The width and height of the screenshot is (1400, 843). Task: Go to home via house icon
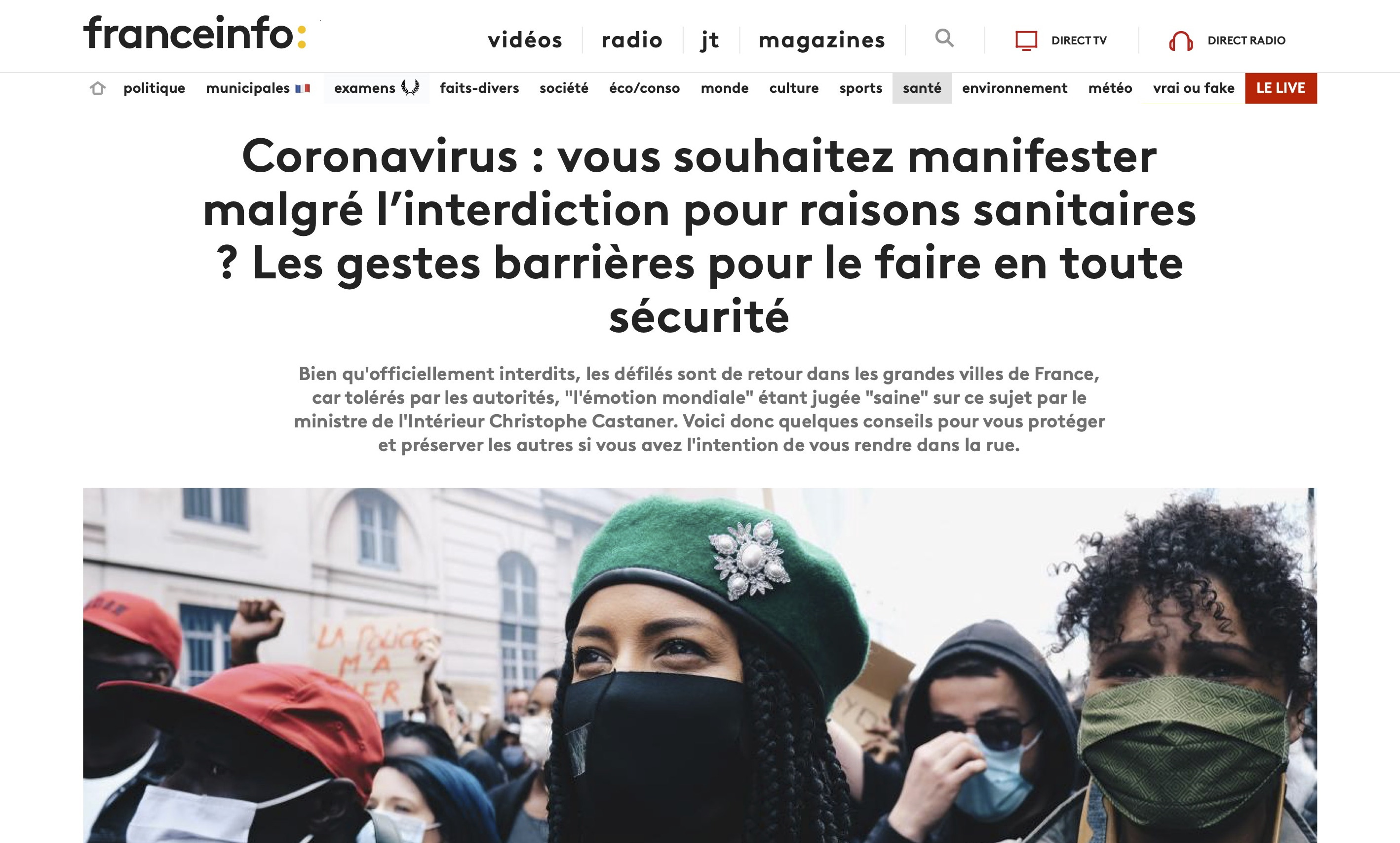[x=98, y=88]
